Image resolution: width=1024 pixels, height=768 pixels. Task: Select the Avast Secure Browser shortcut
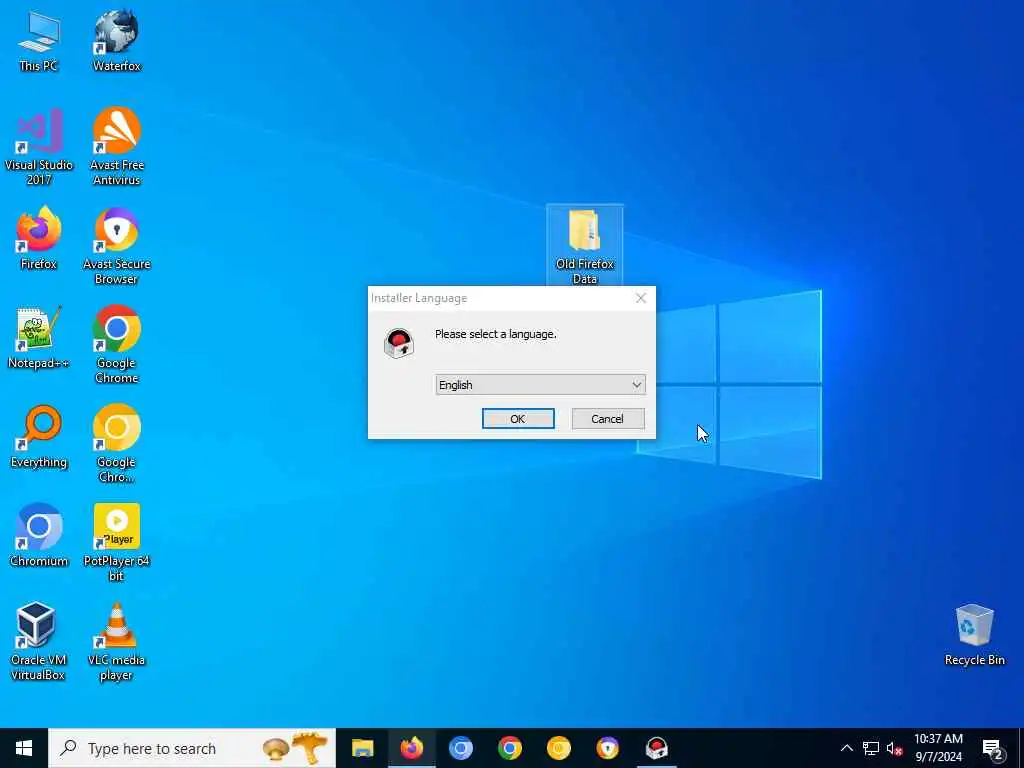(116, 246)
